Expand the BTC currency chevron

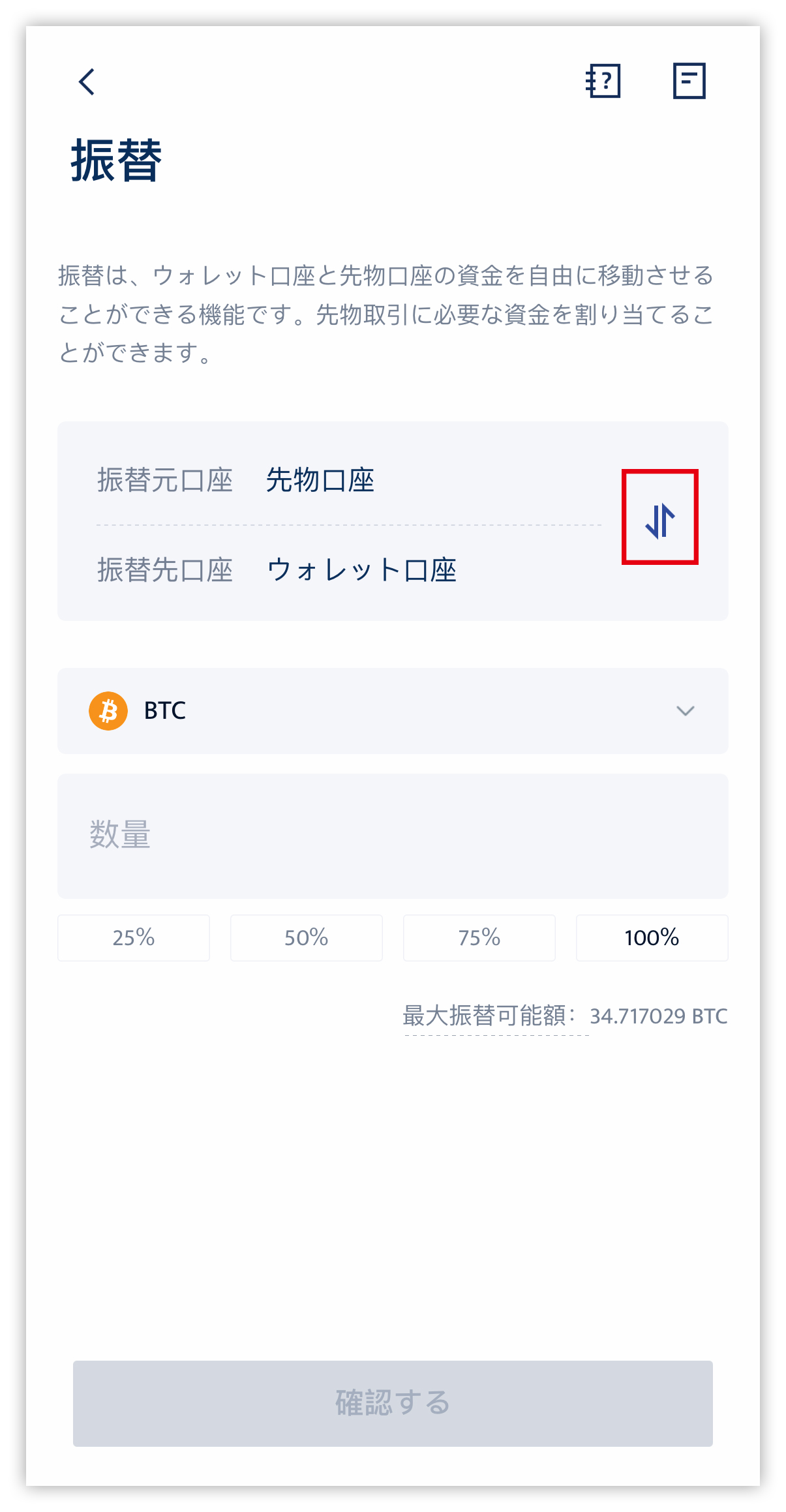pyautogui.click(x=685, y=710)
